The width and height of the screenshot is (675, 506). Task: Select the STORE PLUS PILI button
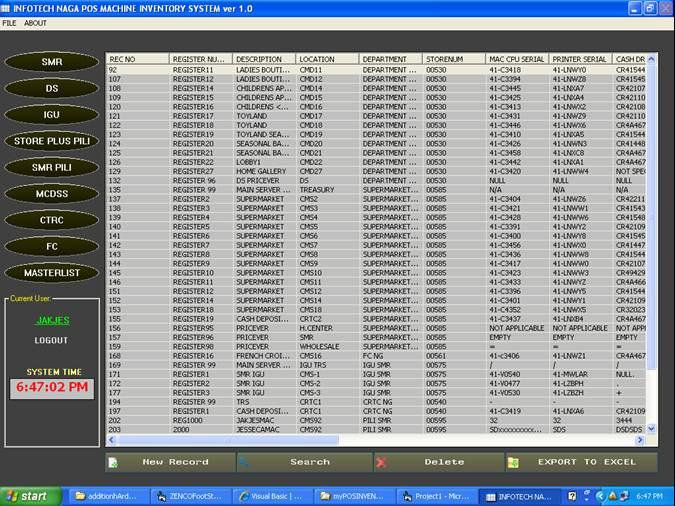pyautogui.click(x=52, y=141)
